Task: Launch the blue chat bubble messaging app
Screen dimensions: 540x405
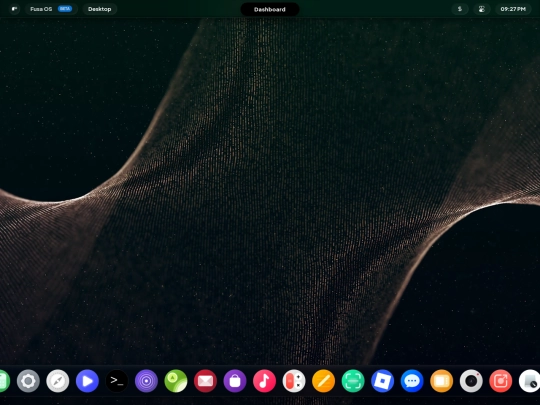Action: click(412, 381)
